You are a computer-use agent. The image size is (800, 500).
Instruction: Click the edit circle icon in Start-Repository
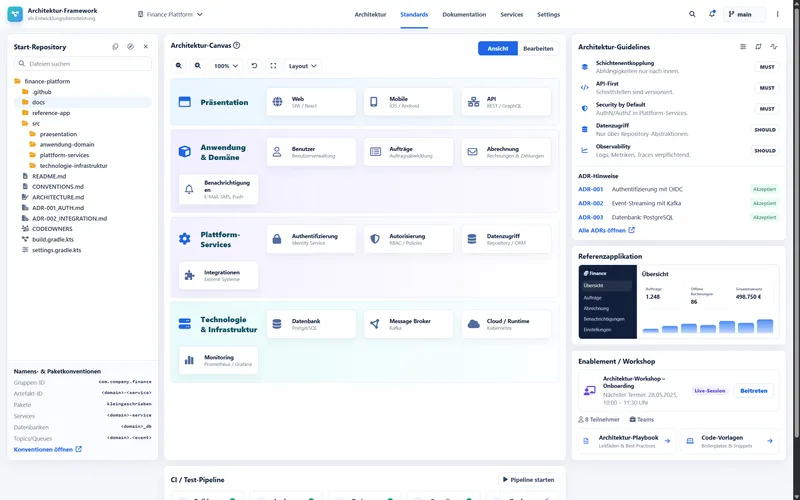(131, 46)
